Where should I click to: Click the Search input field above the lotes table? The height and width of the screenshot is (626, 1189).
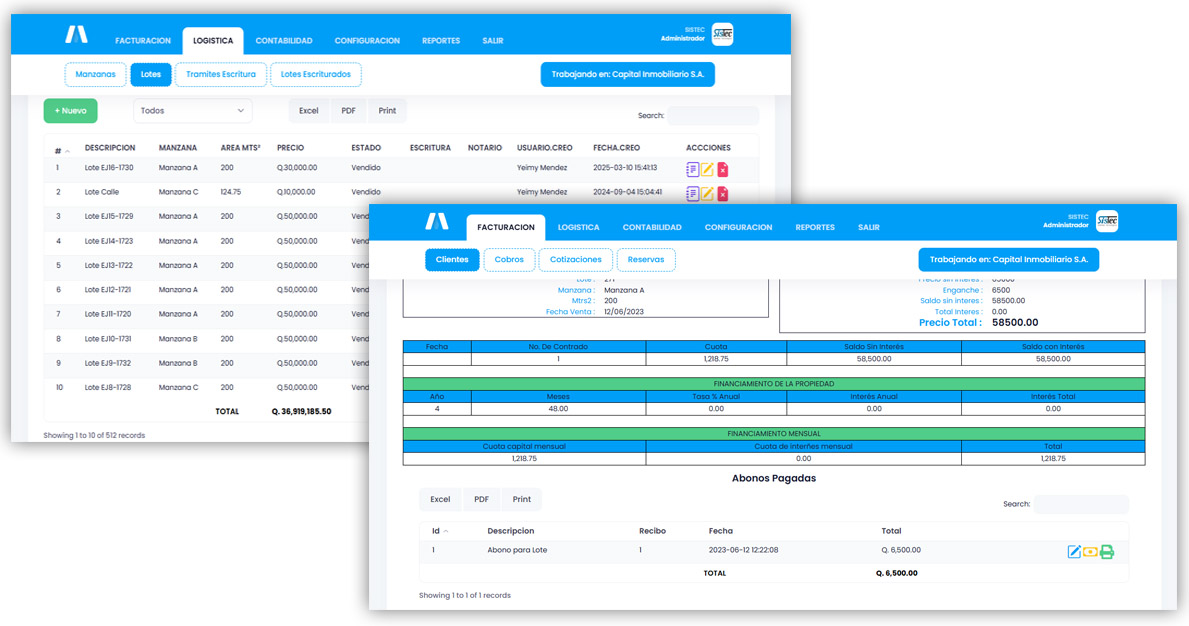point(713,115)
